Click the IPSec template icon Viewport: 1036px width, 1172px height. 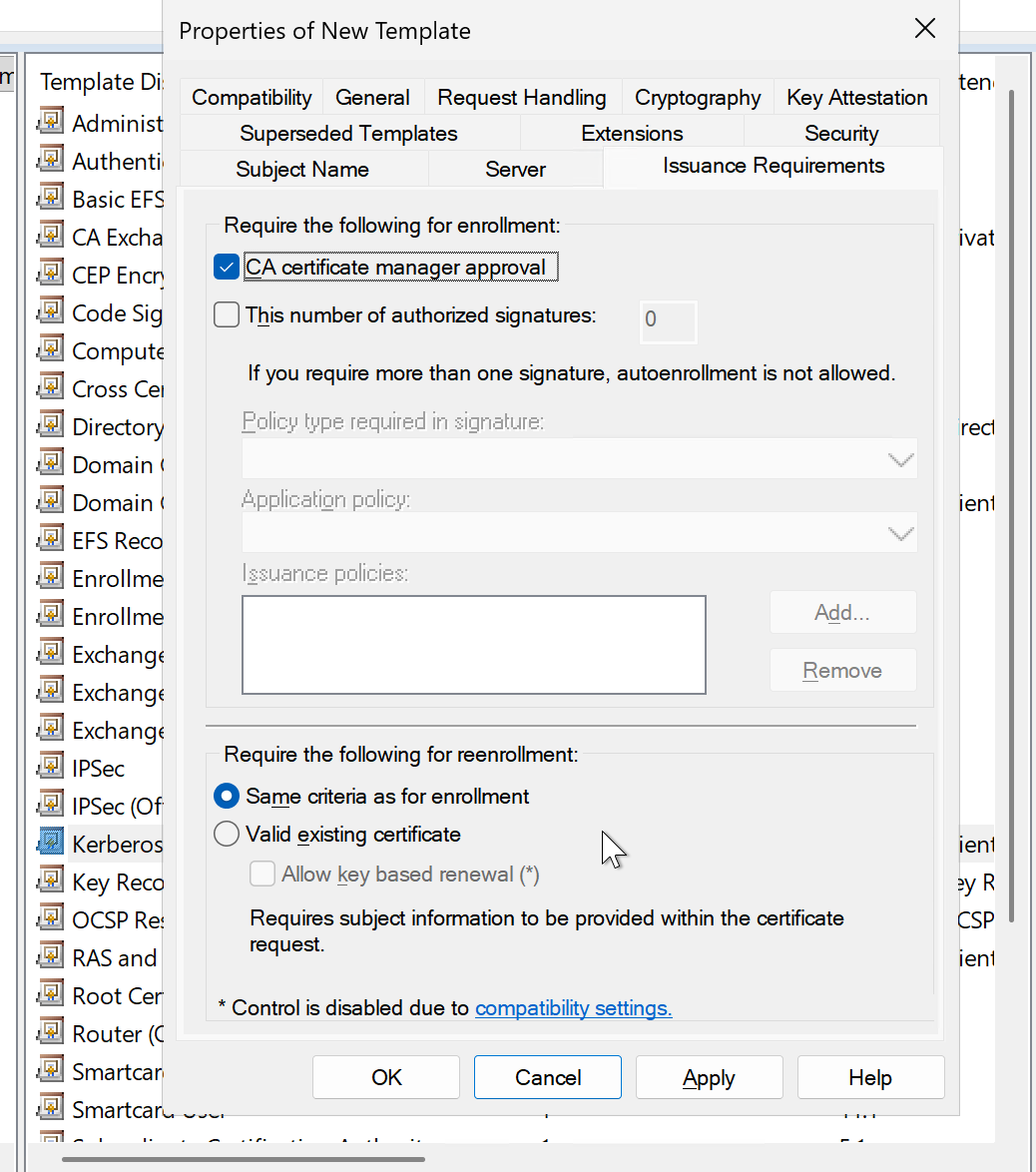point(50,768)
